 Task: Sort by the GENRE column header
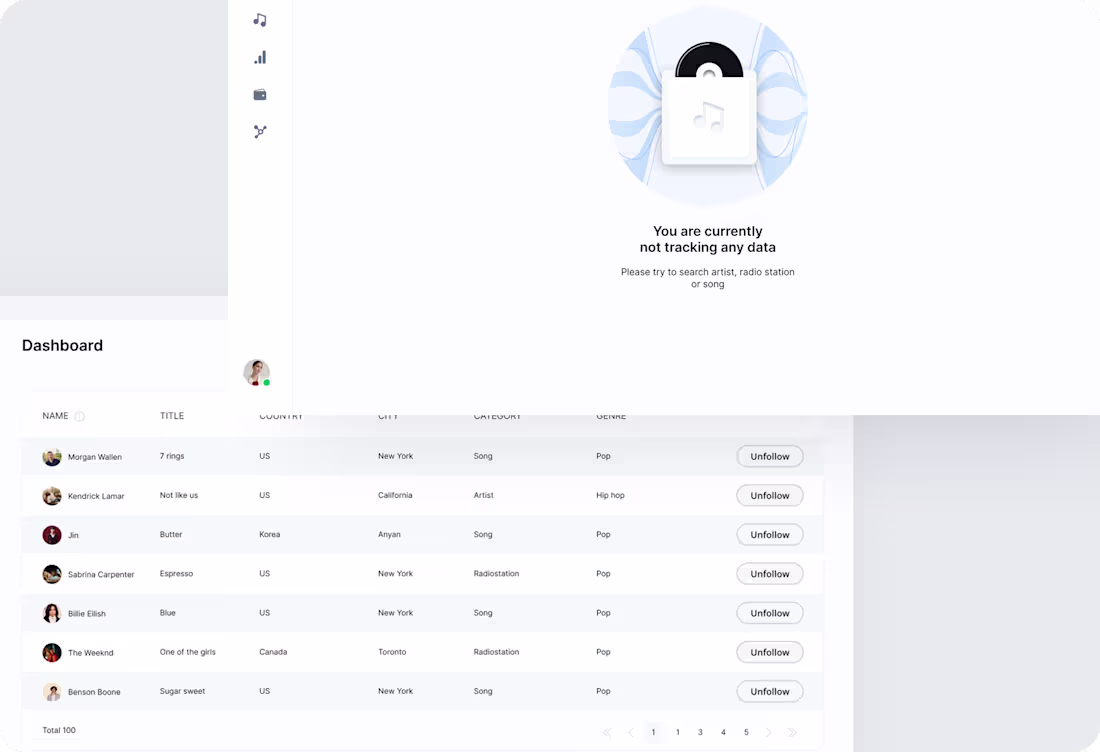pos(611,416)
